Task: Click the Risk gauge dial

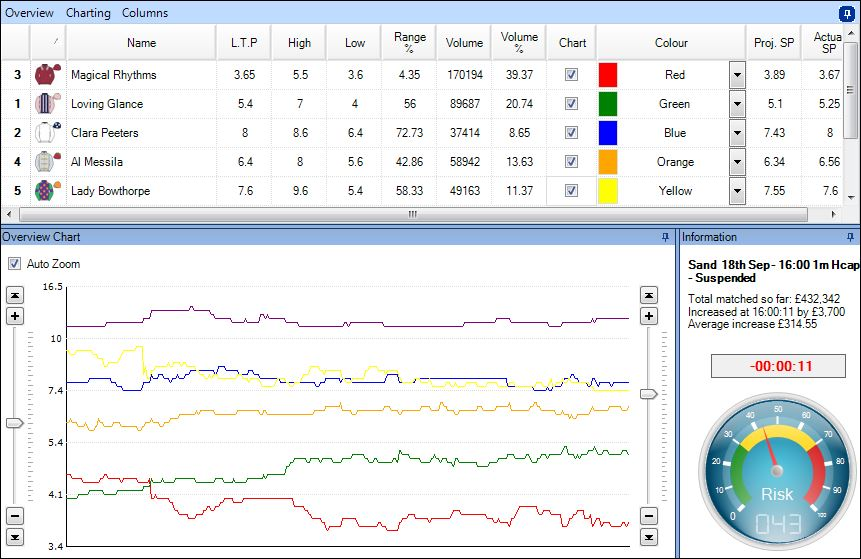Action: (x=776, y=471)
